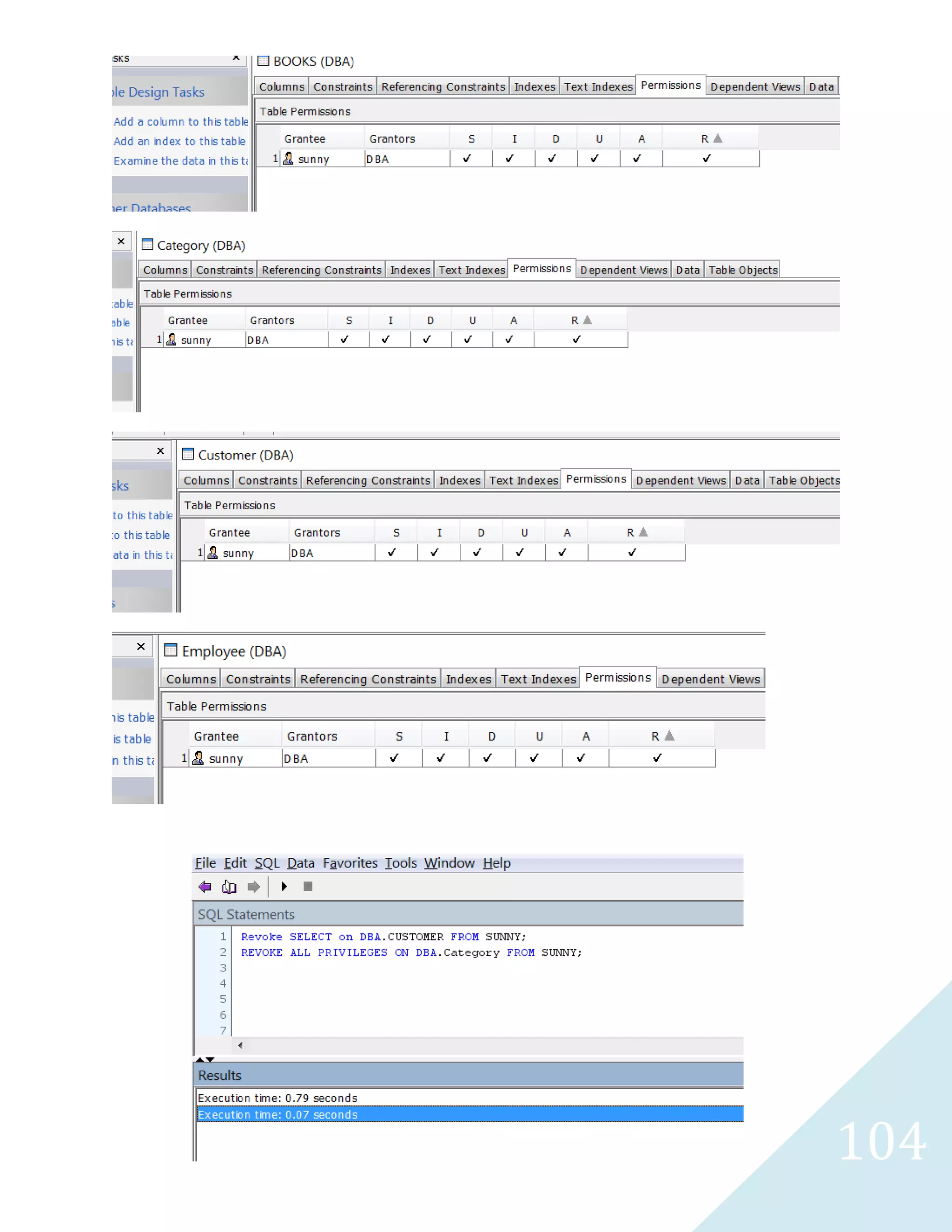Open Referencing Constraints tab in Employee panel
Viewport: 952px width, 1232px height.
pyautogui.click(x=368, y=679)
